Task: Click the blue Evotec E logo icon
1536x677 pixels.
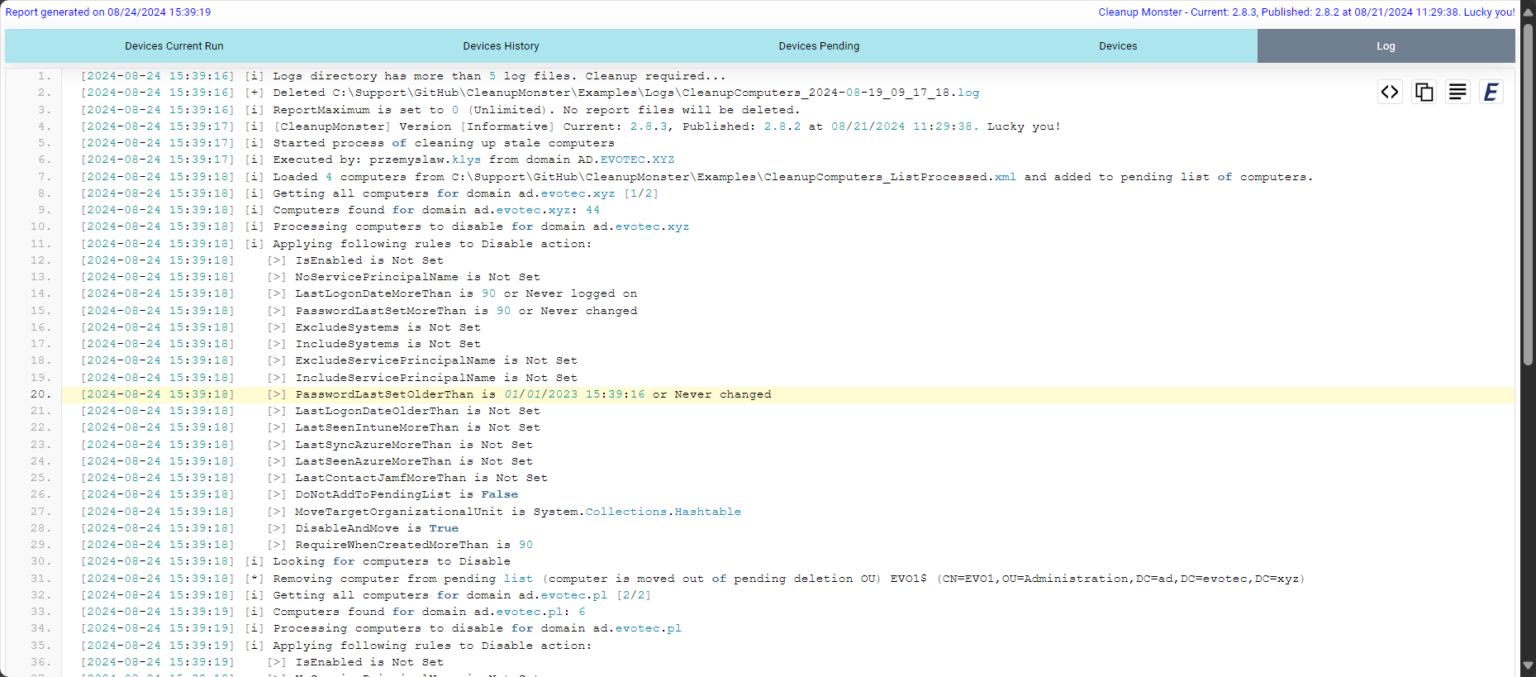Action: click(1490, 91)
